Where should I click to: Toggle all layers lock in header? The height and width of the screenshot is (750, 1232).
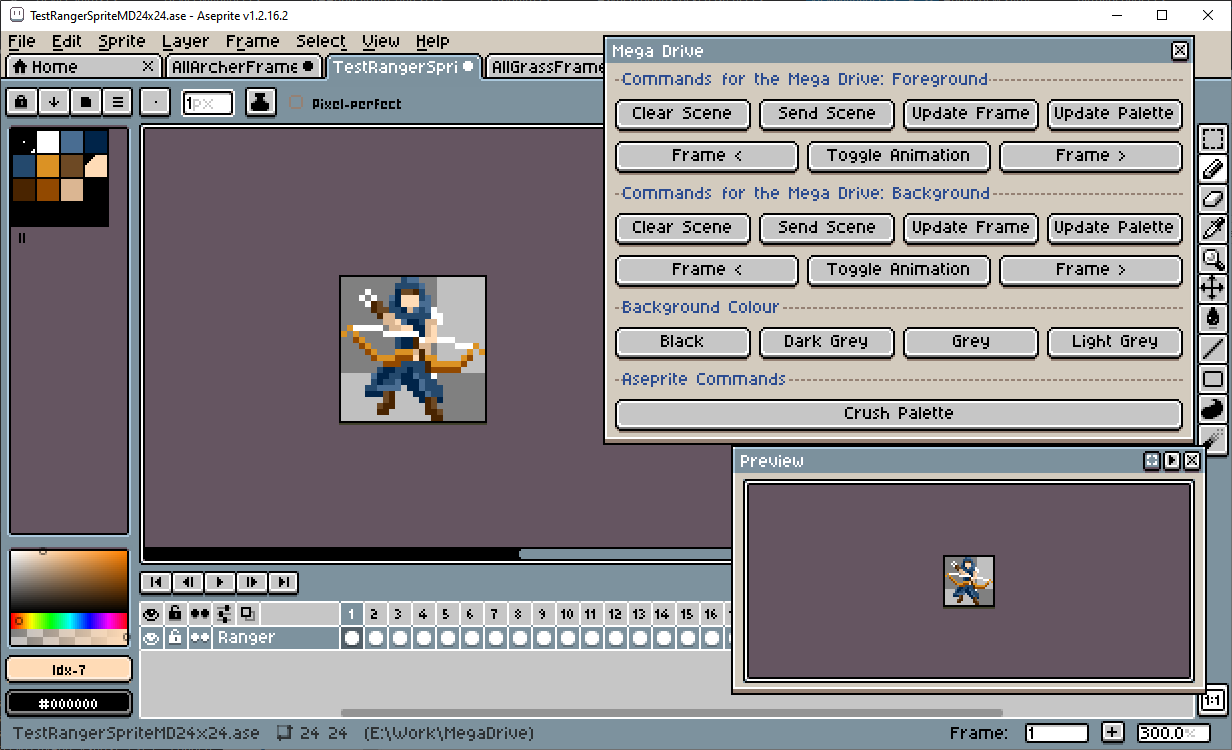(x=176, y=613)
